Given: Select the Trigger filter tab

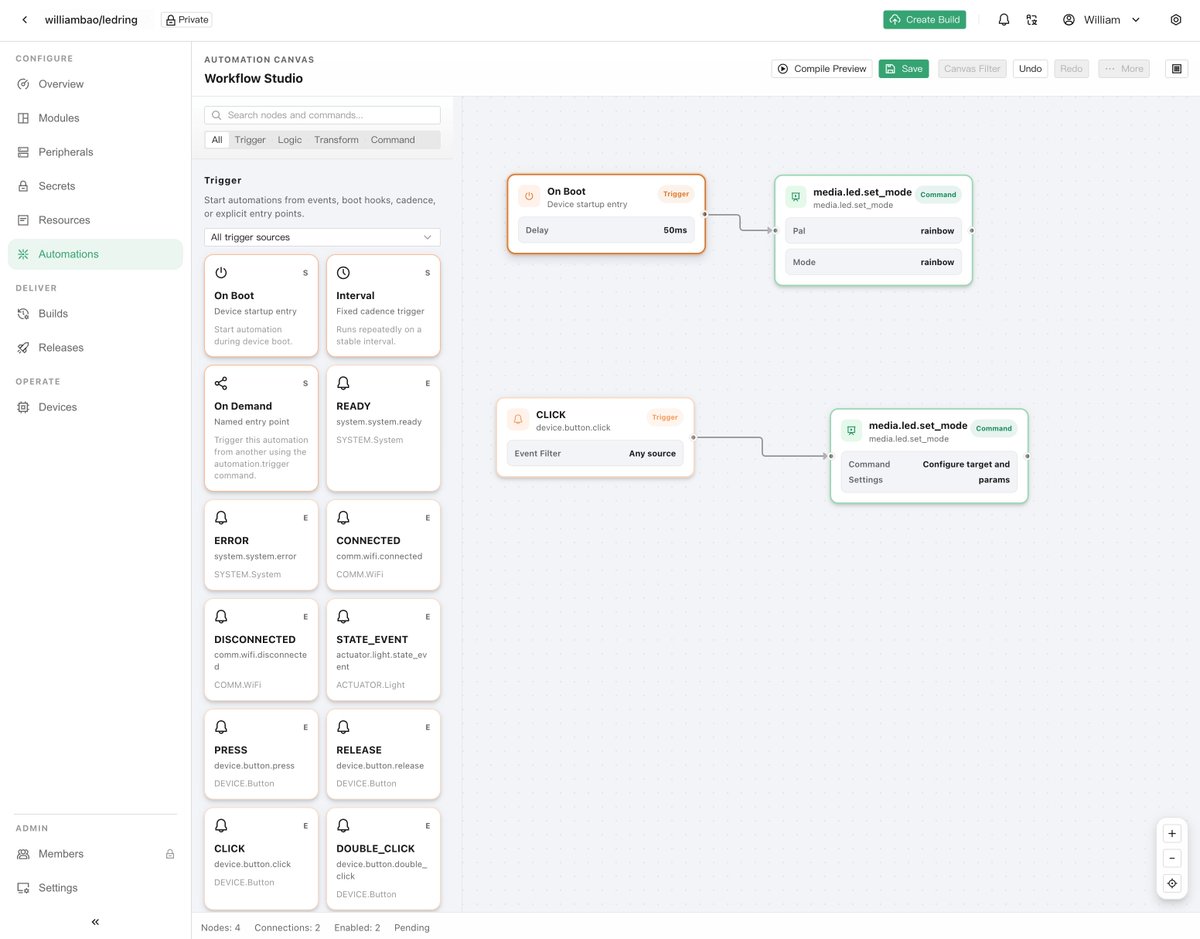Looking at the screenshot, I should pos(250,140).
